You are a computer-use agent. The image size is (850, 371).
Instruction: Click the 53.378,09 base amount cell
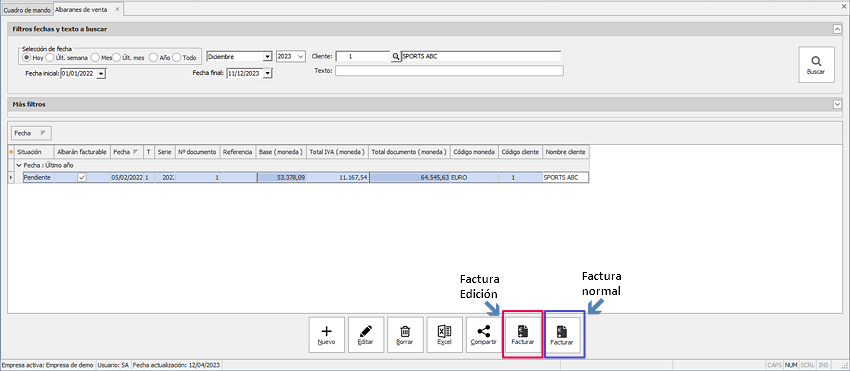tap(281, 177)
